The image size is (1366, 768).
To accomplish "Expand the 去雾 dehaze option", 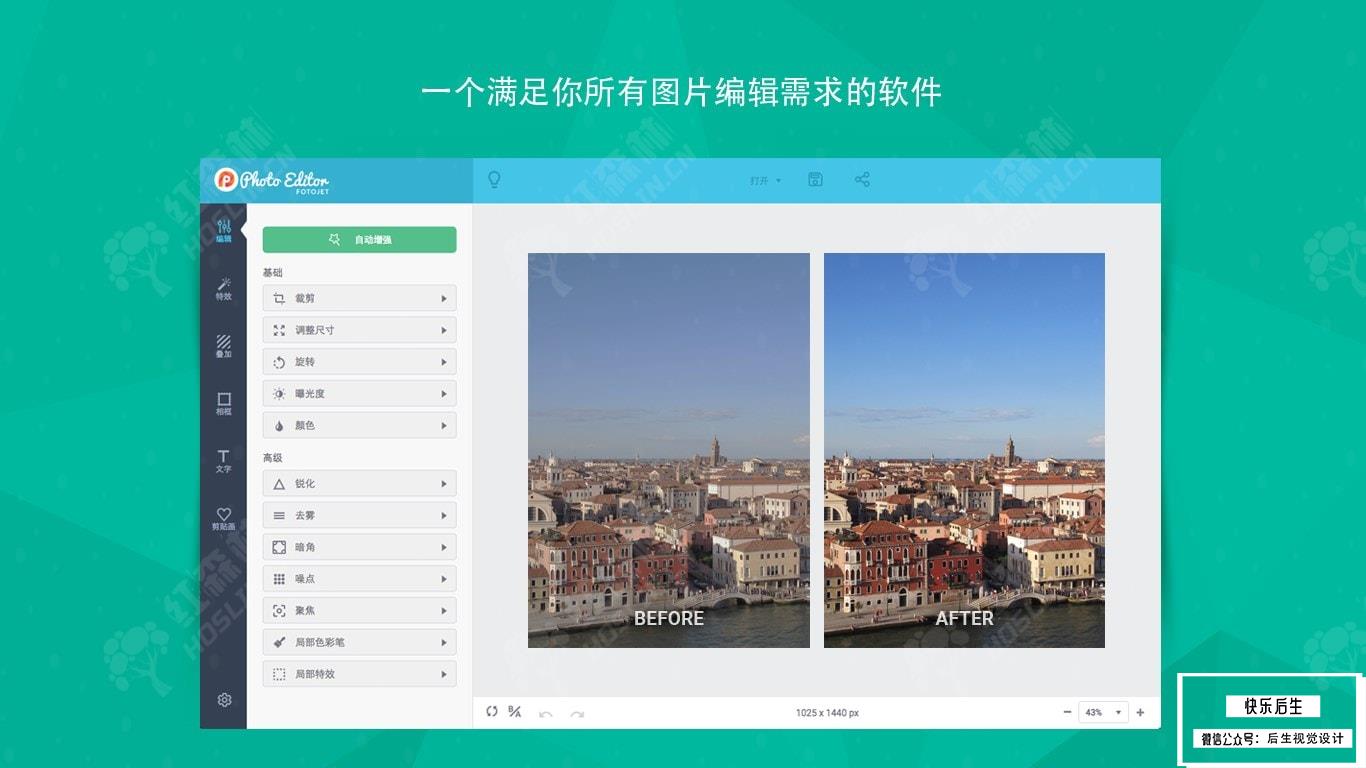I will click(359, 515).
